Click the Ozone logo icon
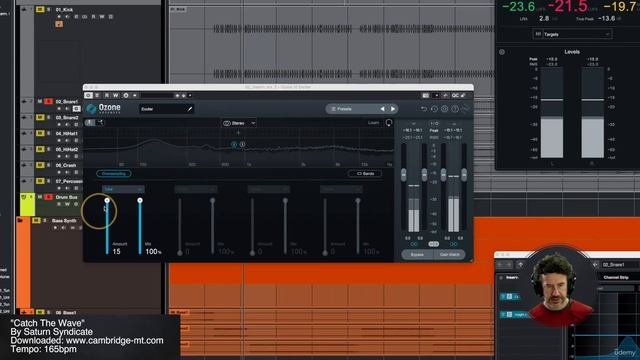 [x=91, y=109]
